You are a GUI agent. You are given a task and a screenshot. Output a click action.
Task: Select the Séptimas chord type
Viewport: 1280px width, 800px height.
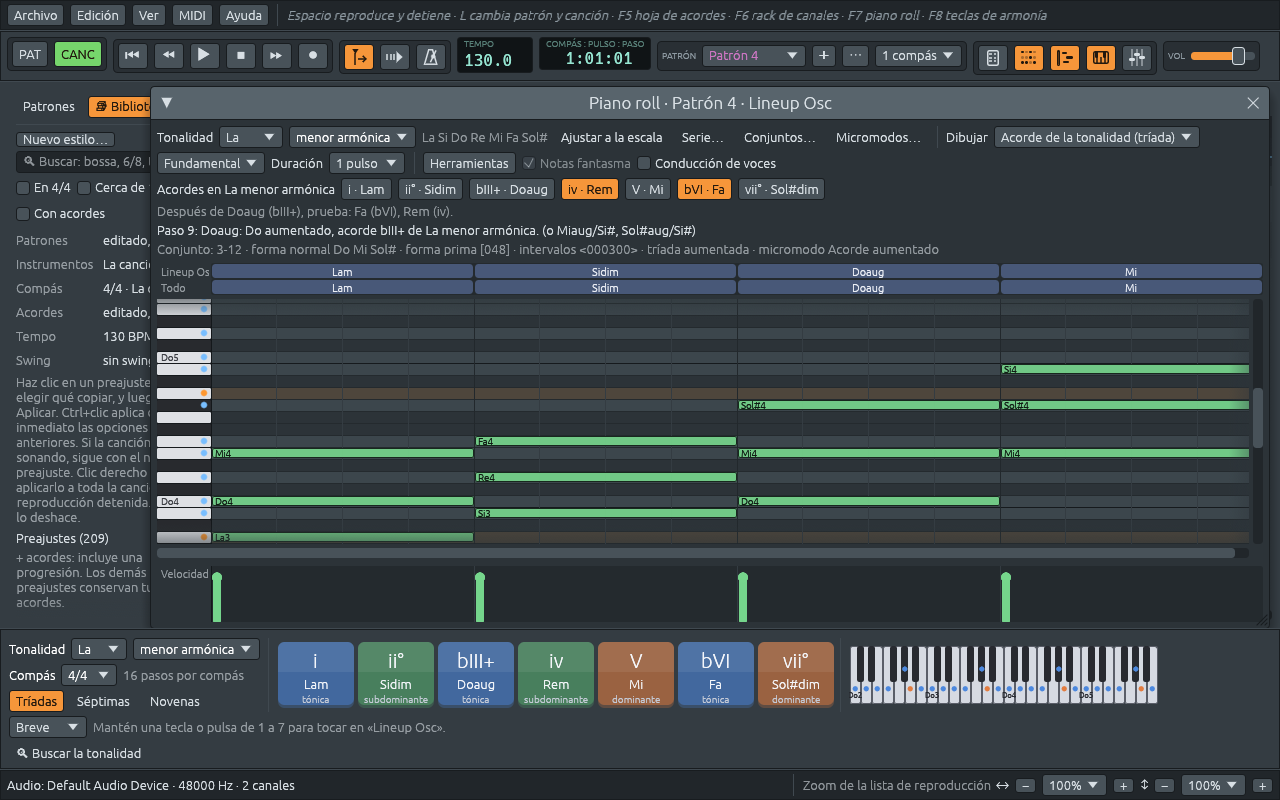[x=104, y=701]
